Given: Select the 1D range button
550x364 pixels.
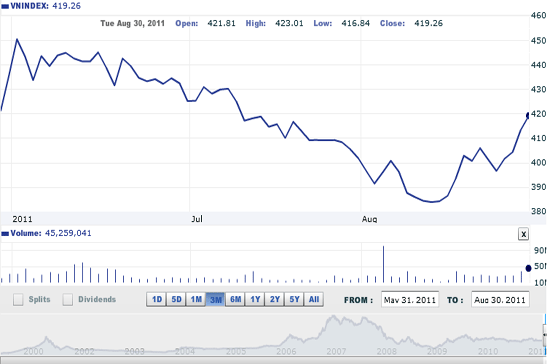Looking at the screenshot, I should 156,299.
